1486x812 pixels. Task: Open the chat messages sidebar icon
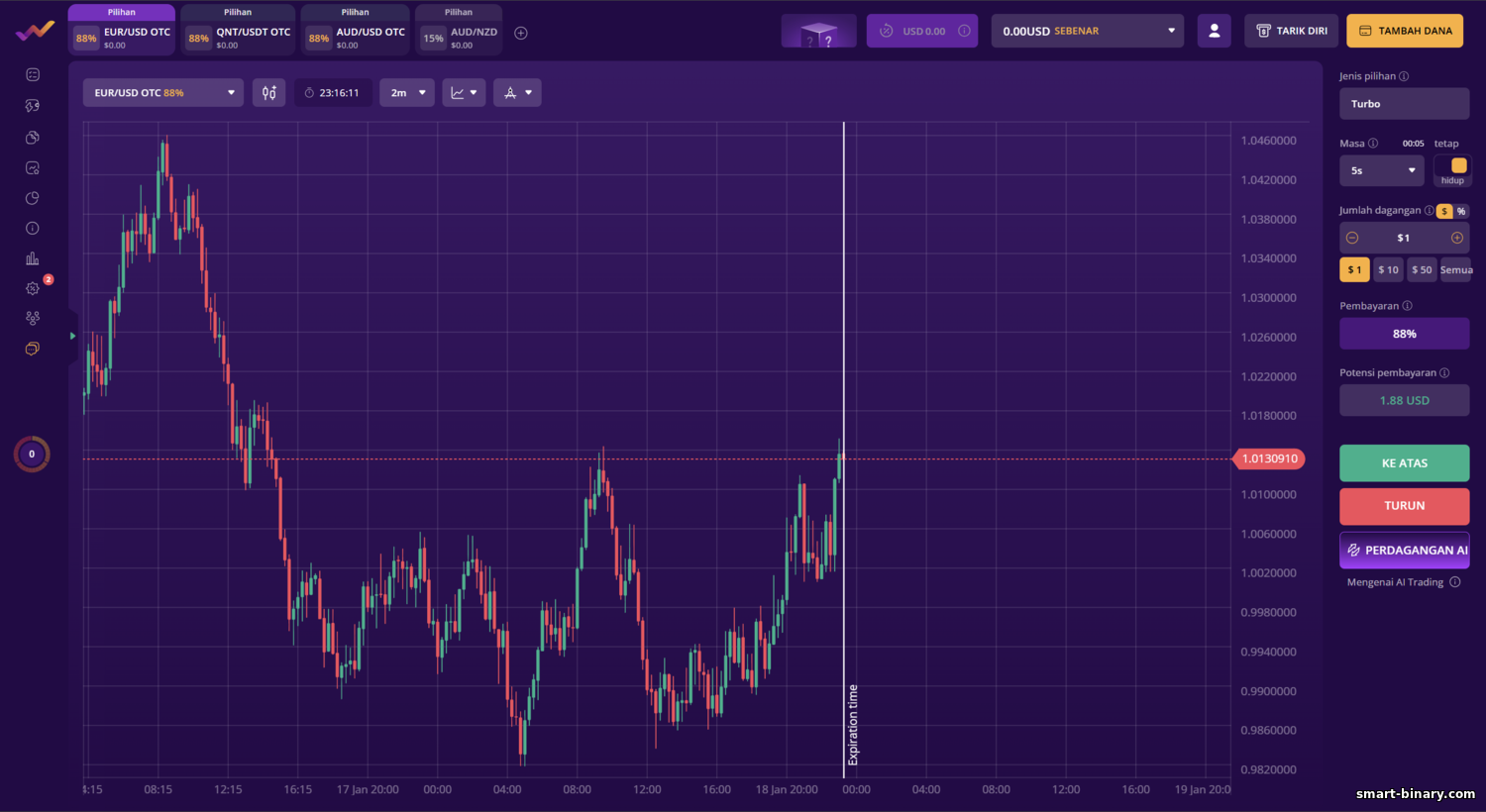coord(33,349)
